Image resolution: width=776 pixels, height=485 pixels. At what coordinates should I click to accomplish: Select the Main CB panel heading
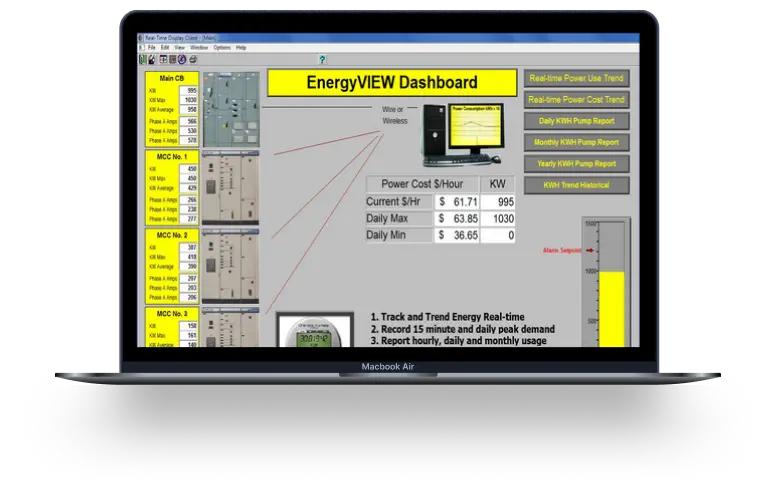(172, 78)
